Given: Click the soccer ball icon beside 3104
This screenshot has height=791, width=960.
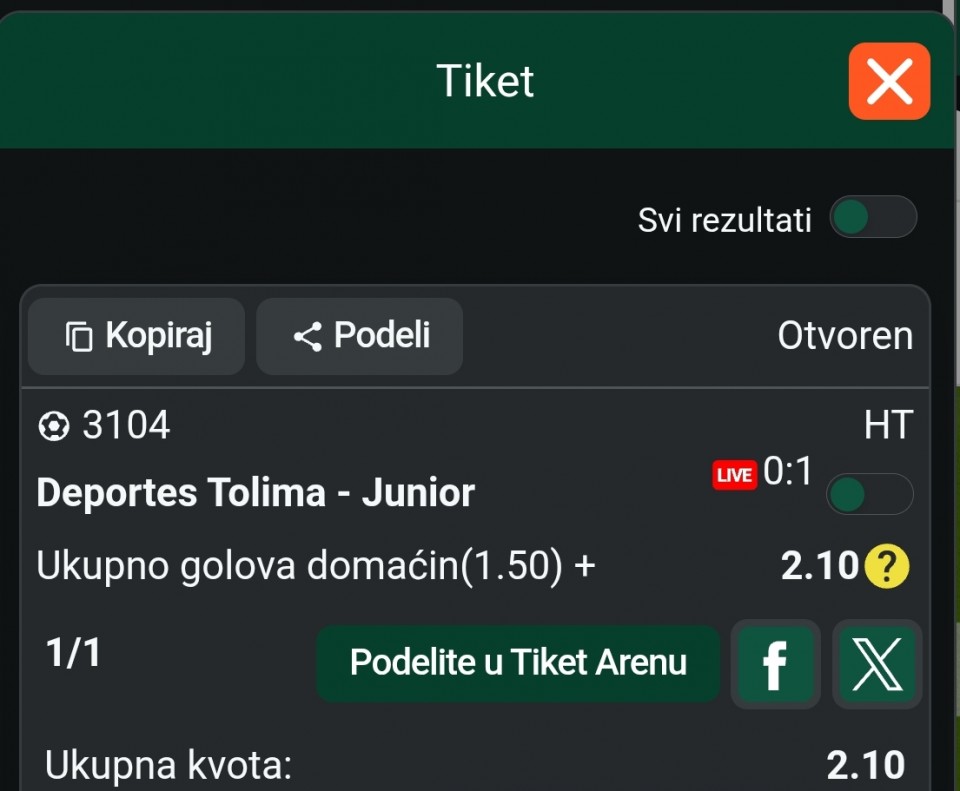Looking at the screenshot, I should pyautogui.click(x=53, y=427).
